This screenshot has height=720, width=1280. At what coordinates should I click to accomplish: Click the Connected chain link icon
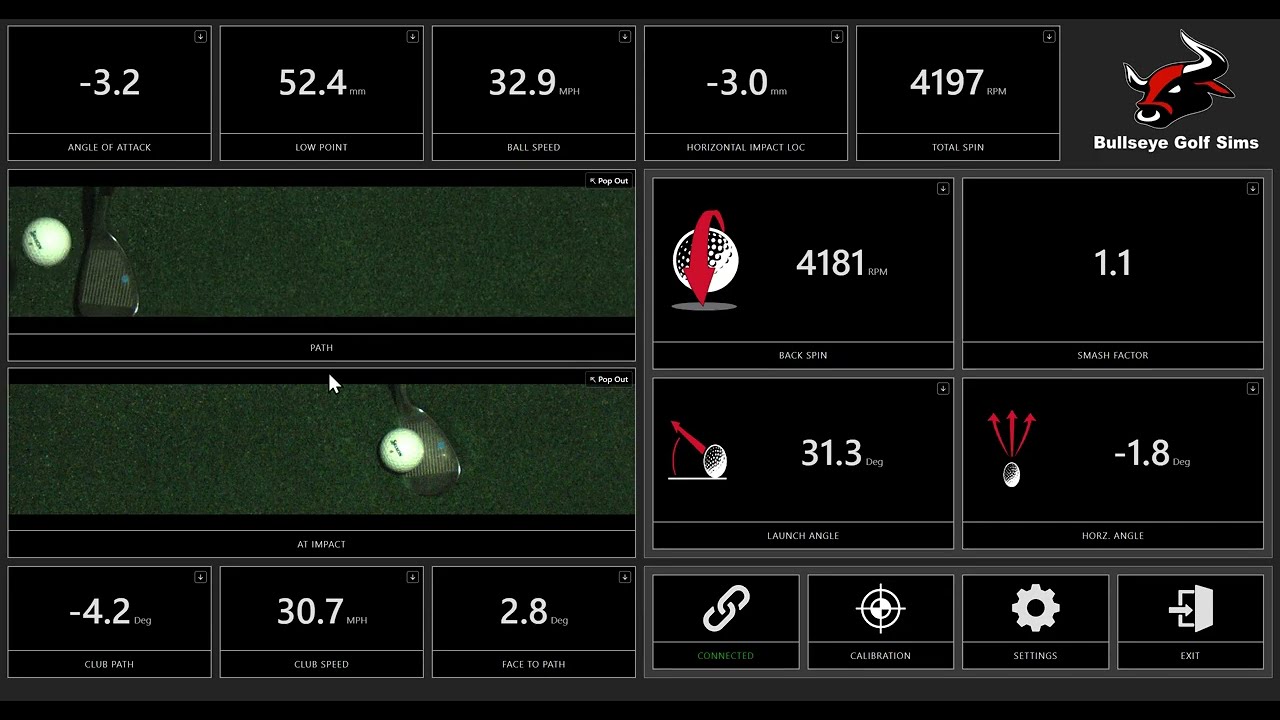click(726, 608)
